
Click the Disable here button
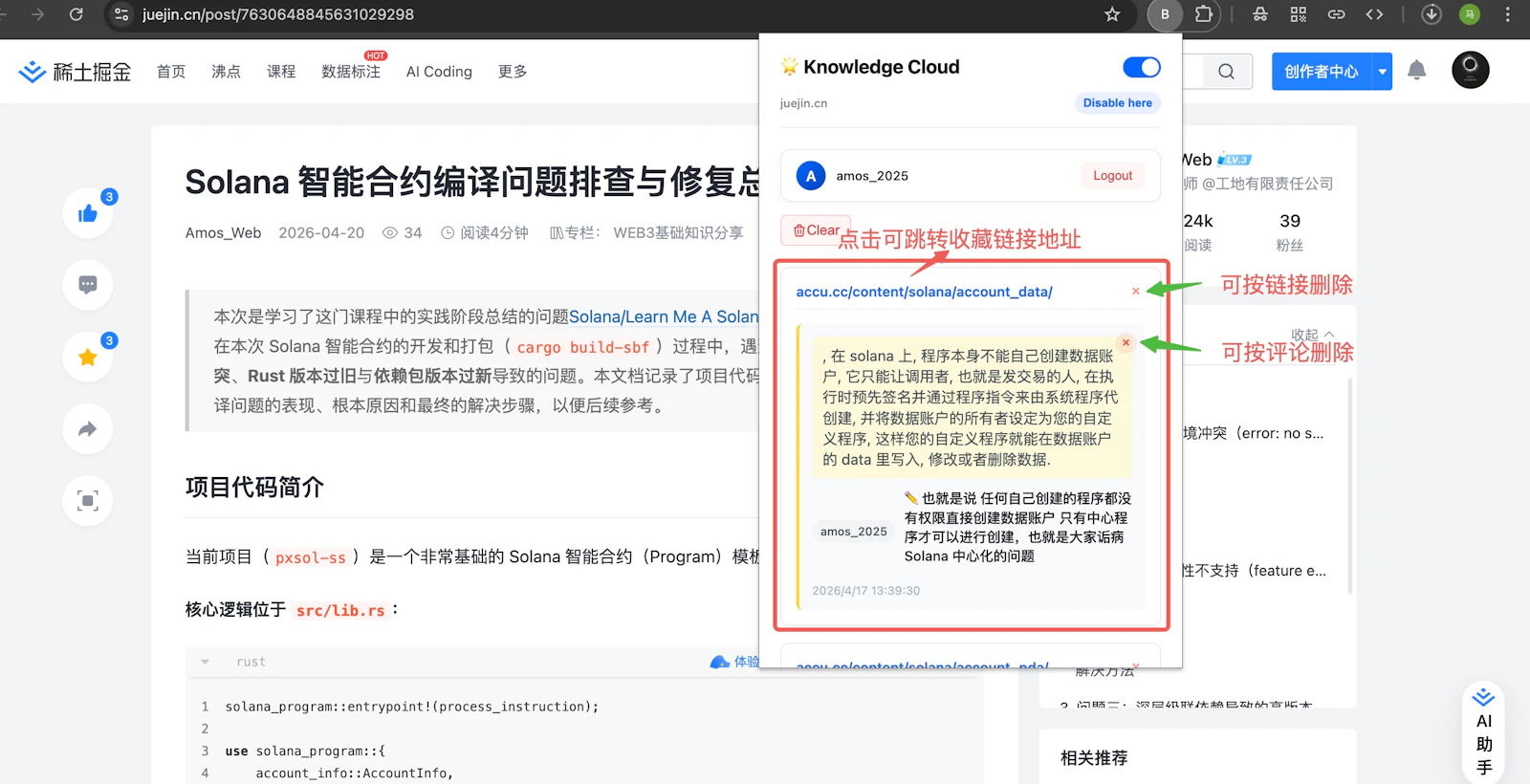(x=1117, y=103)
